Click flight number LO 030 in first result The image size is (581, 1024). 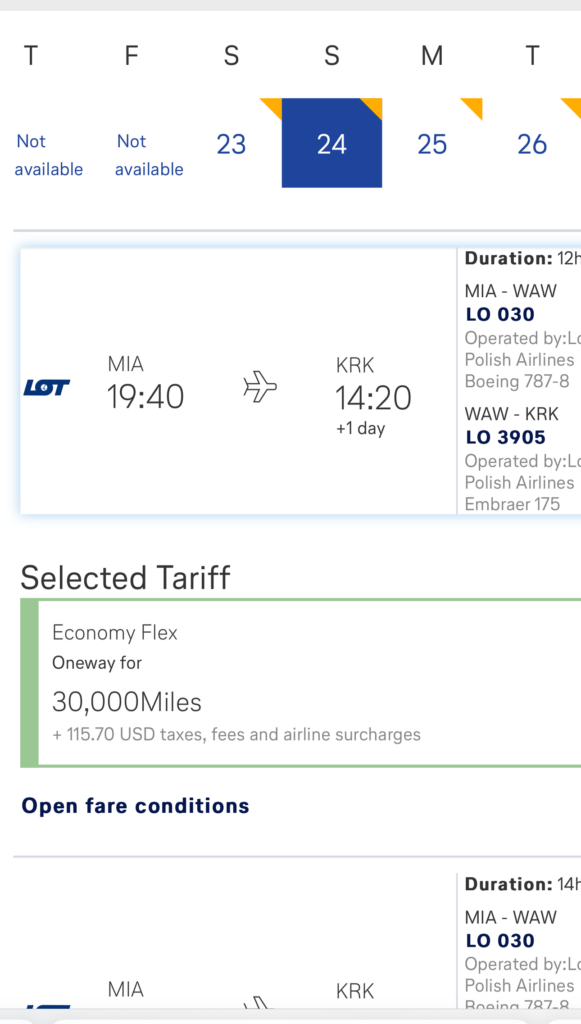(500, 314)
